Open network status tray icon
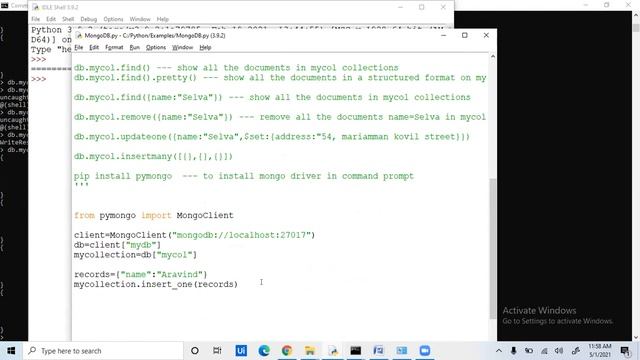This screenshot has height=360, width=640. (544, 351)
